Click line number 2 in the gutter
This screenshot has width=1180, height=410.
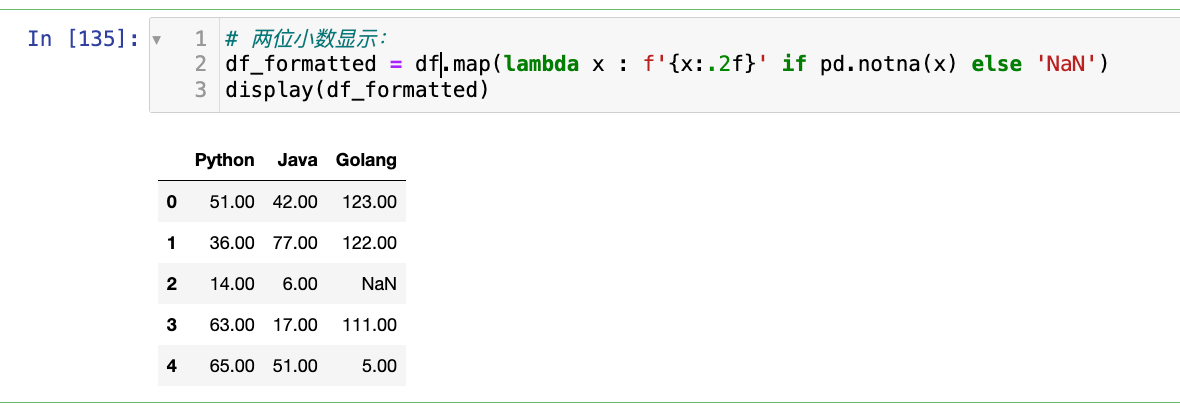pos(200,65)
